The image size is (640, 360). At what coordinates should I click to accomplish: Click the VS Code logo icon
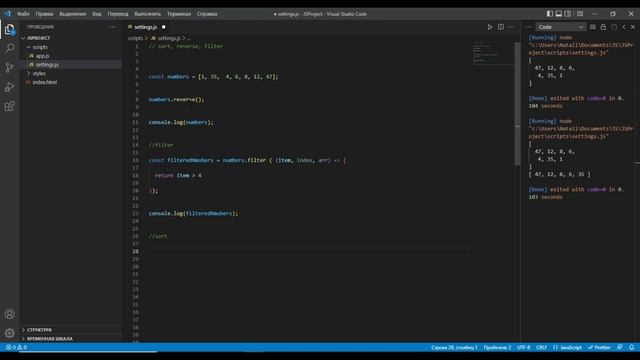coord(7,13)
